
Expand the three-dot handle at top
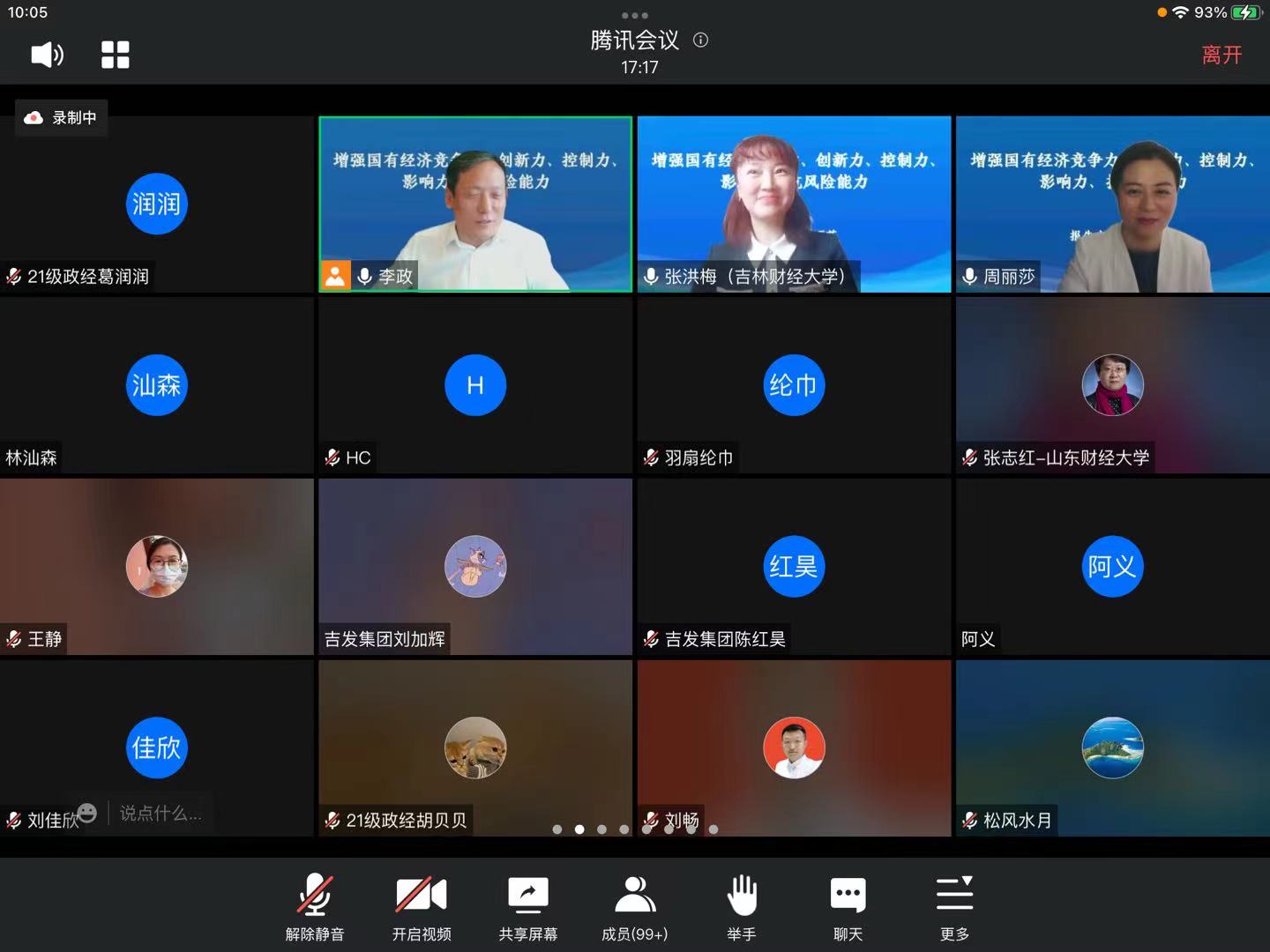pyautogui.click(x=634, y=15)
